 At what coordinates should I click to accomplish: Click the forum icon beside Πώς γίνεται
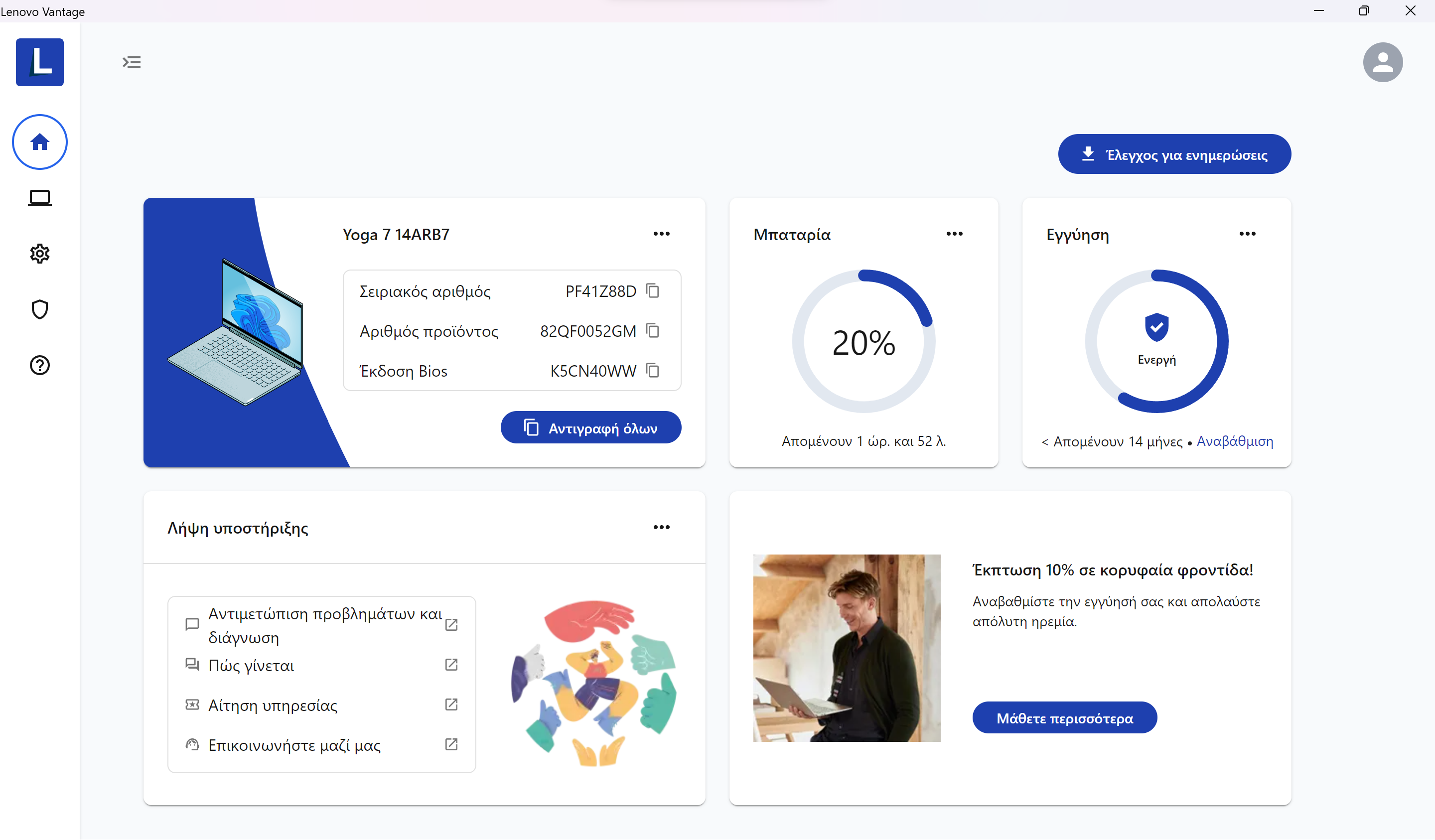pos(192,665)
